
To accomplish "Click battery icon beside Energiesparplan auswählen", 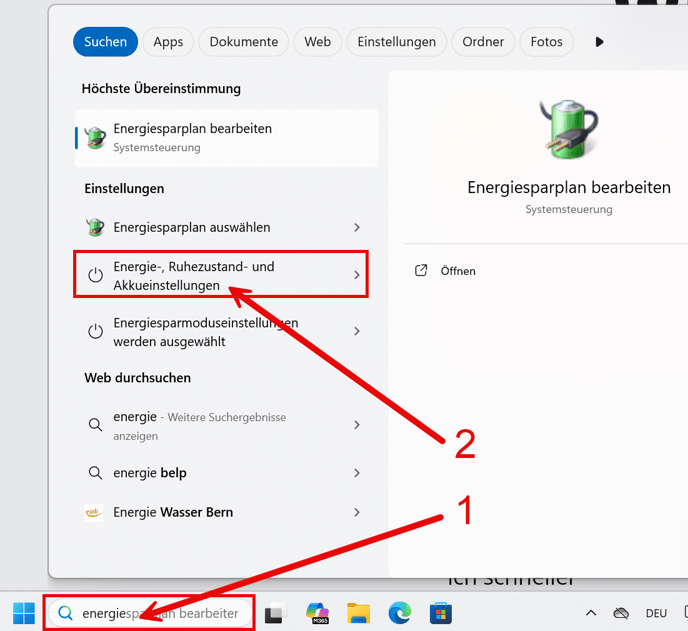I will point(95,227).
